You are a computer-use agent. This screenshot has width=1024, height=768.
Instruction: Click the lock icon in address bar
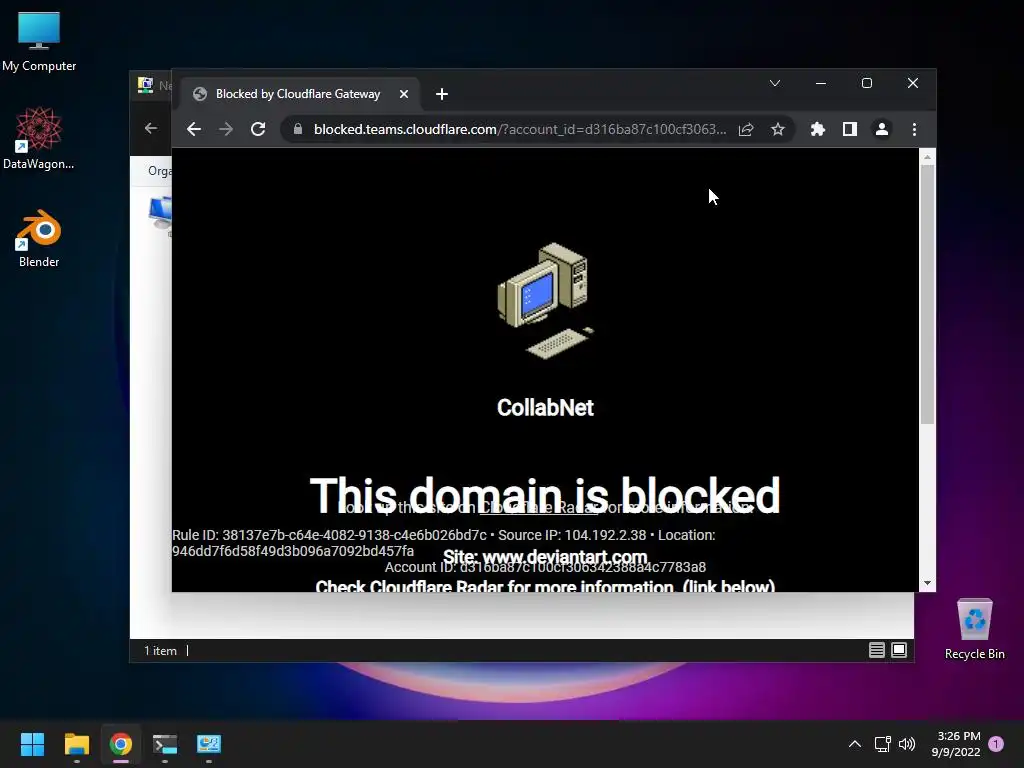(x=298, y=129)
